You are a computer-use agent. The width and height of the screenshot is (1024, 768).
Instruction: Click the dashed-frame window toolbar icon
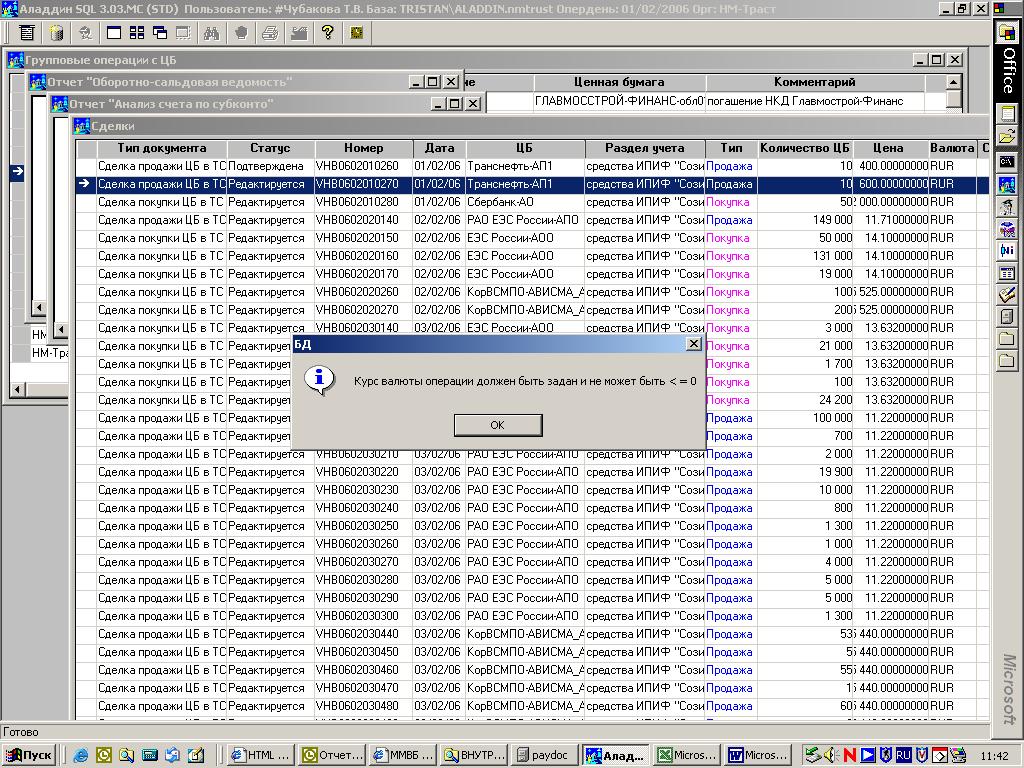(183, 33)
